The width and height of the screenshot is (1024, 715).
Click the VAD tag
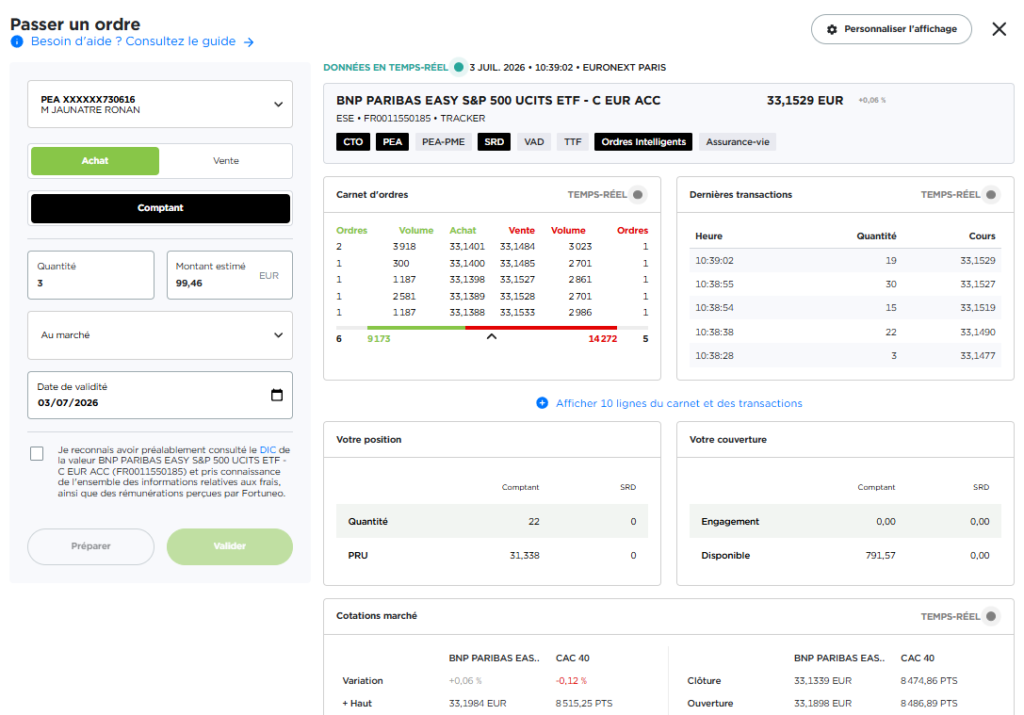pos(534,142)
